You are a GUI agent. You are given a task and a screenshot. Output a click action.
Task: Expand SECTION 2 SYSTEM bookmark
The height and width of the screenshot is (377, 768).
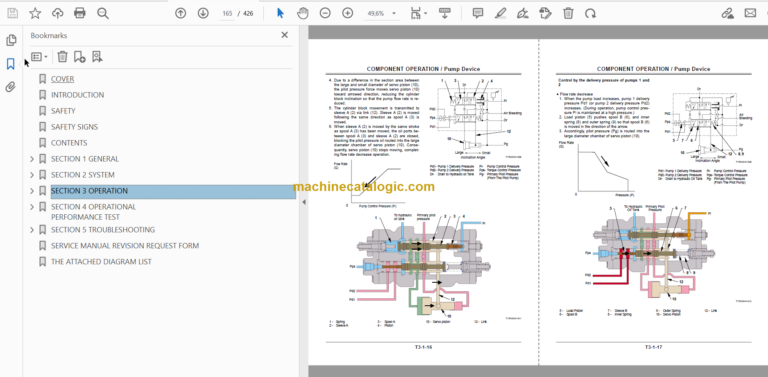click(x=32, y=175)
